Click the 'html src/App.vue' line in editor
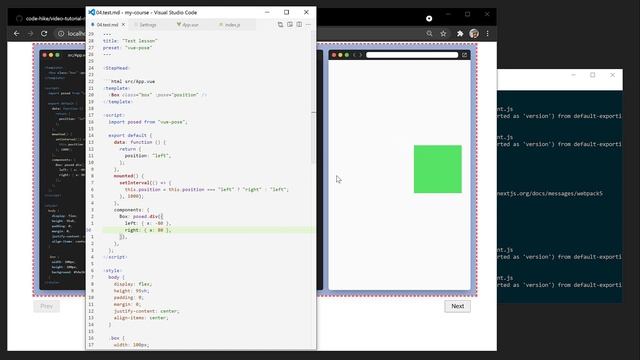This screenshot has width=640, height=360. tap(129, 82)
